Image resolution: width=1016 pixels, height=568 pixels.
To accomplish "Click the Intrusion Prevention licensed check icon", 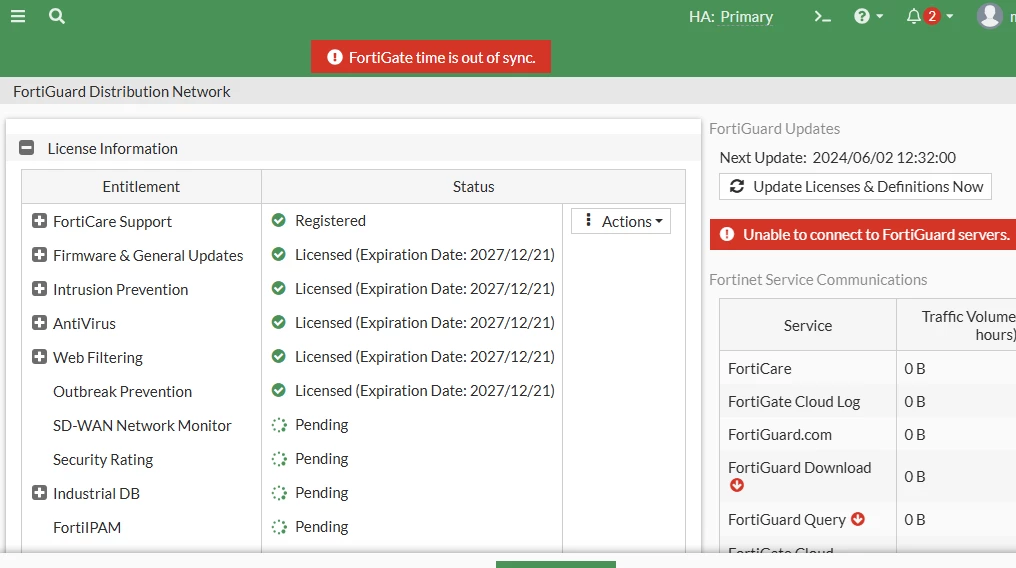I will click(x=279, y=288).
